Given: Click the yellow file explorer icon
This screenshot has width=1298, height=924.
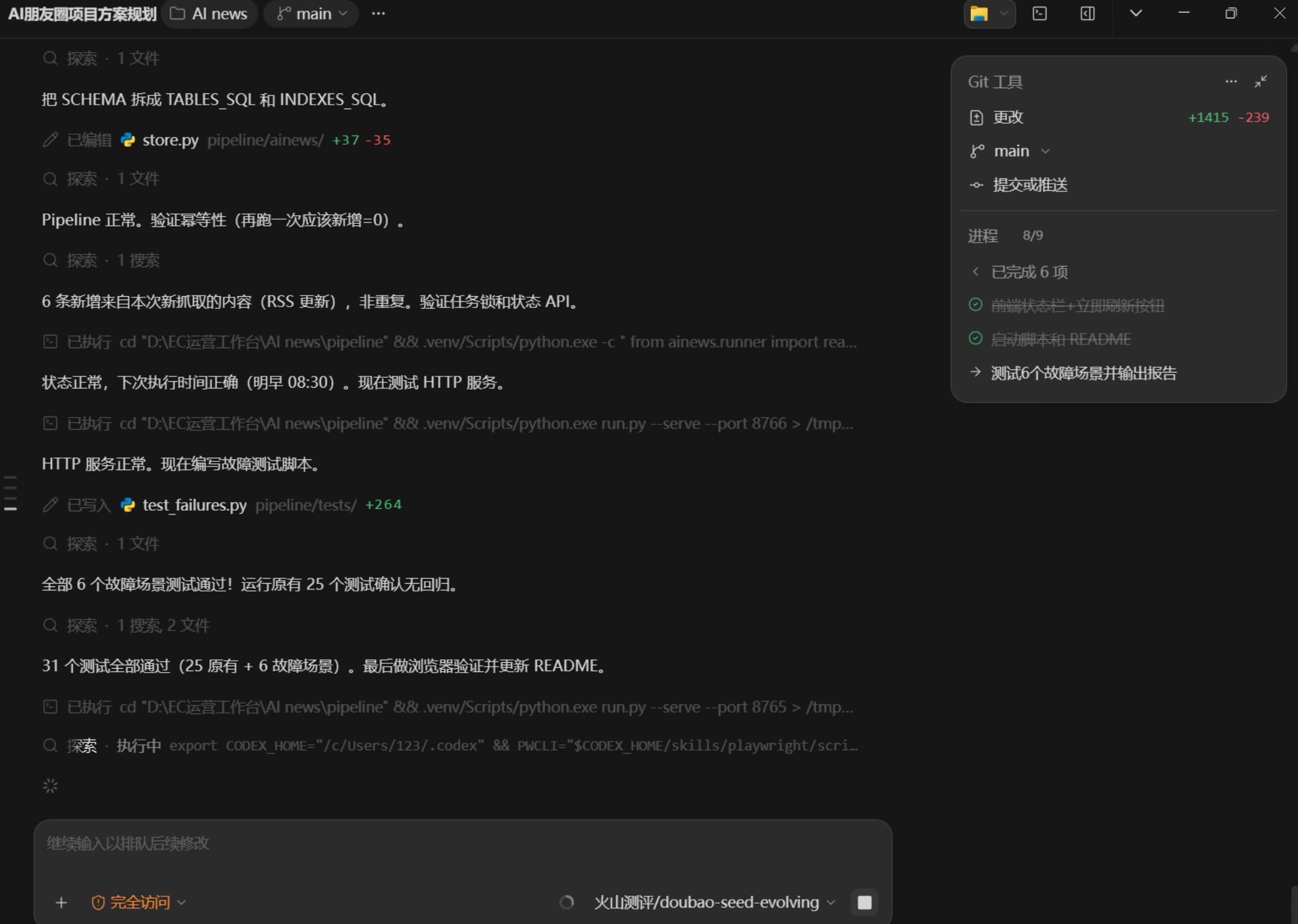Looking at the screenshot, I should [x=979, y=14].
